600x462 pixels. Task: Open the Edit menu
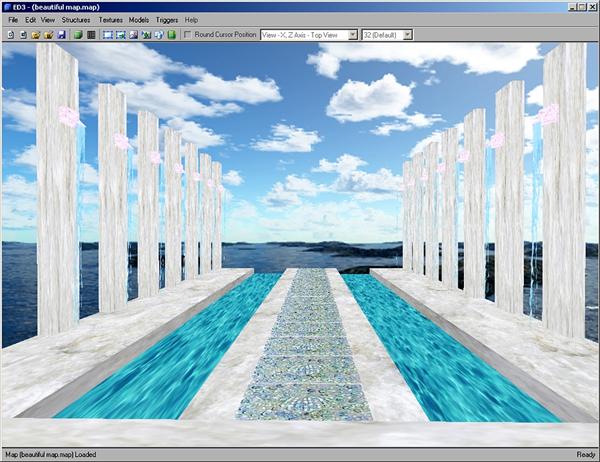tap(31, 20)
